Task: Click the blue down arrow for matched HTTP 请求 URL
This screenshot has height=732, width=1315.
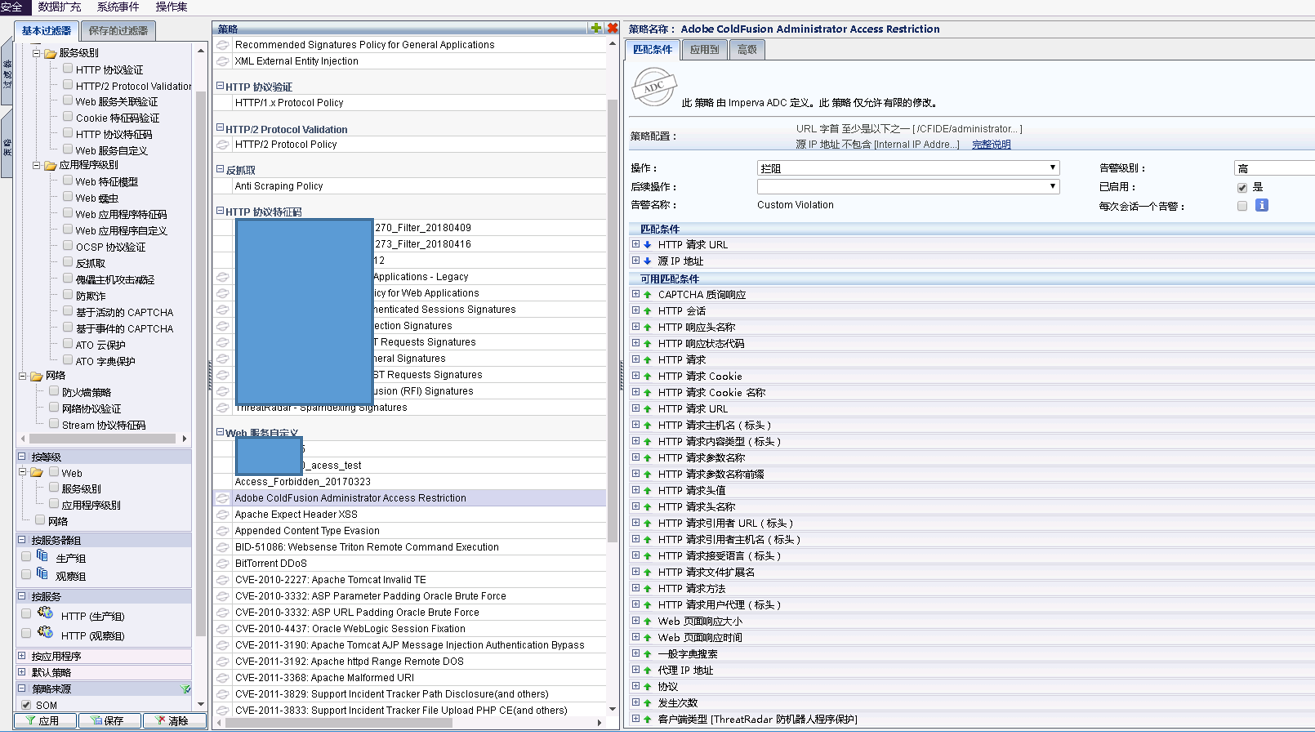Action: (x=648, y=245)
